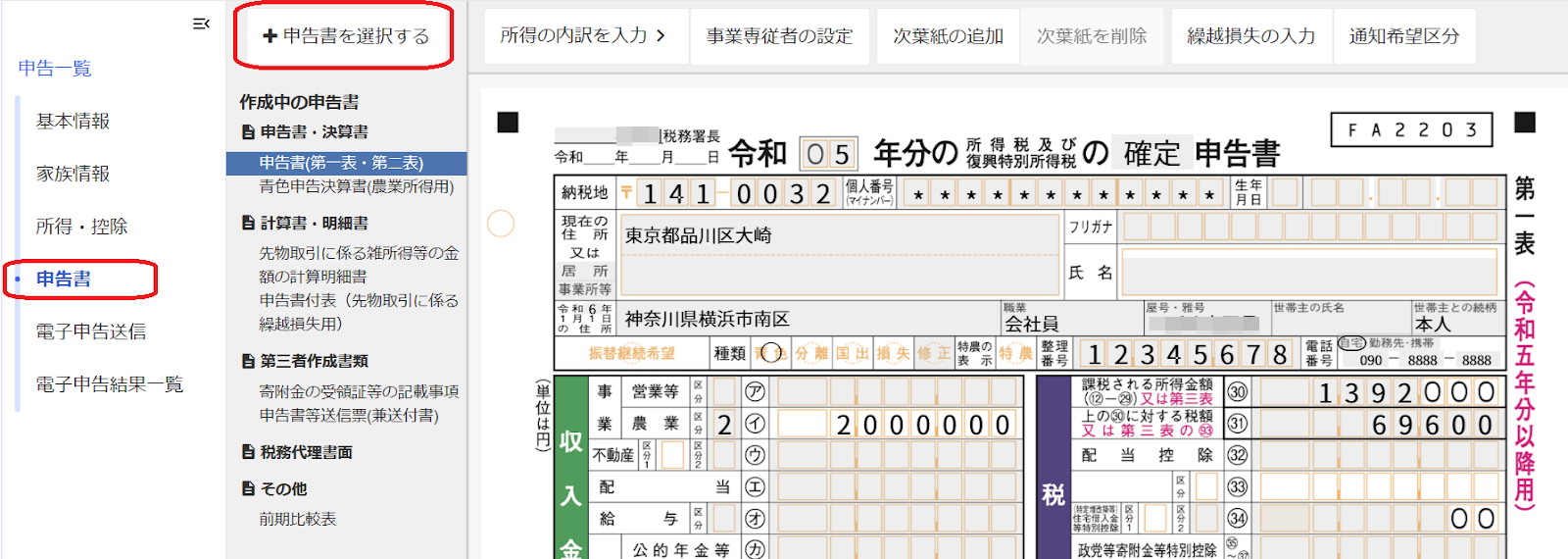Click 整理番号 field 12345678

(1186, 353)
